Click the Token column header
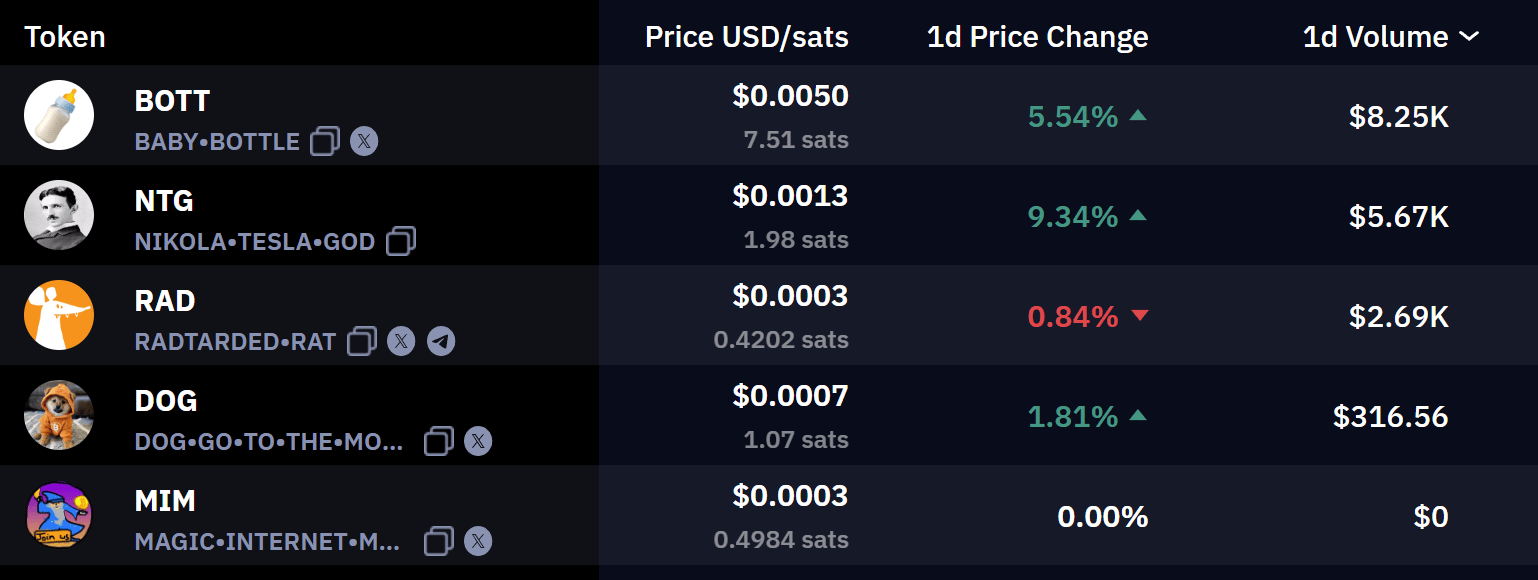Image resolution: width=1538 pixels, height=580 pixels. 65,37
